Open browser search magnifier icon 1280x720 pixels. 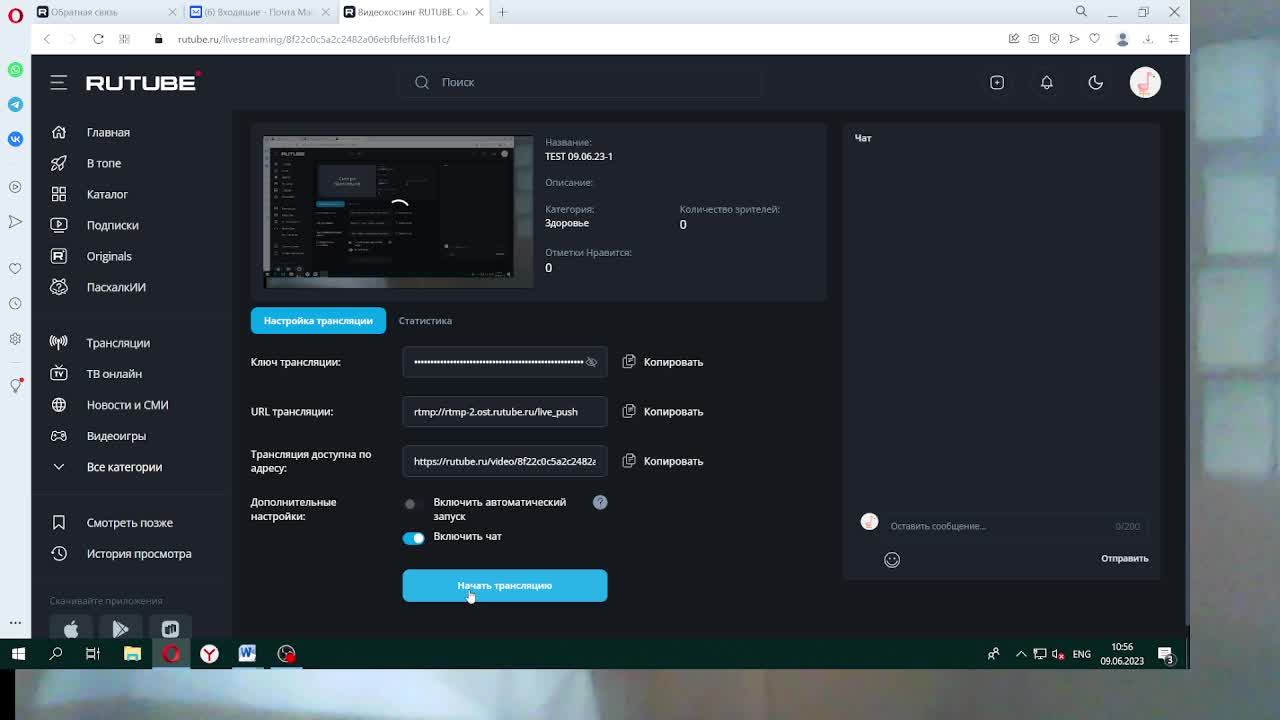point(1081,12)
